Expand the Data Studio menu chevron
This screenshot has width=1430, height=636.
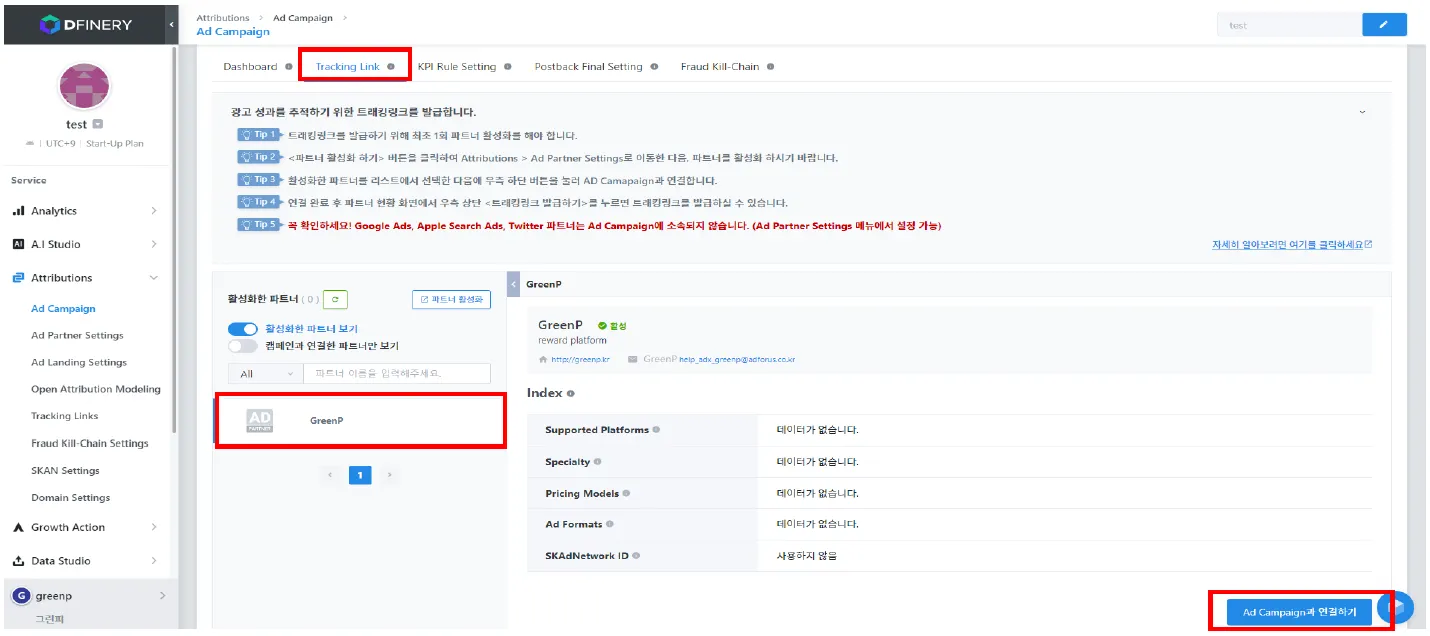(x=153, y=561)
